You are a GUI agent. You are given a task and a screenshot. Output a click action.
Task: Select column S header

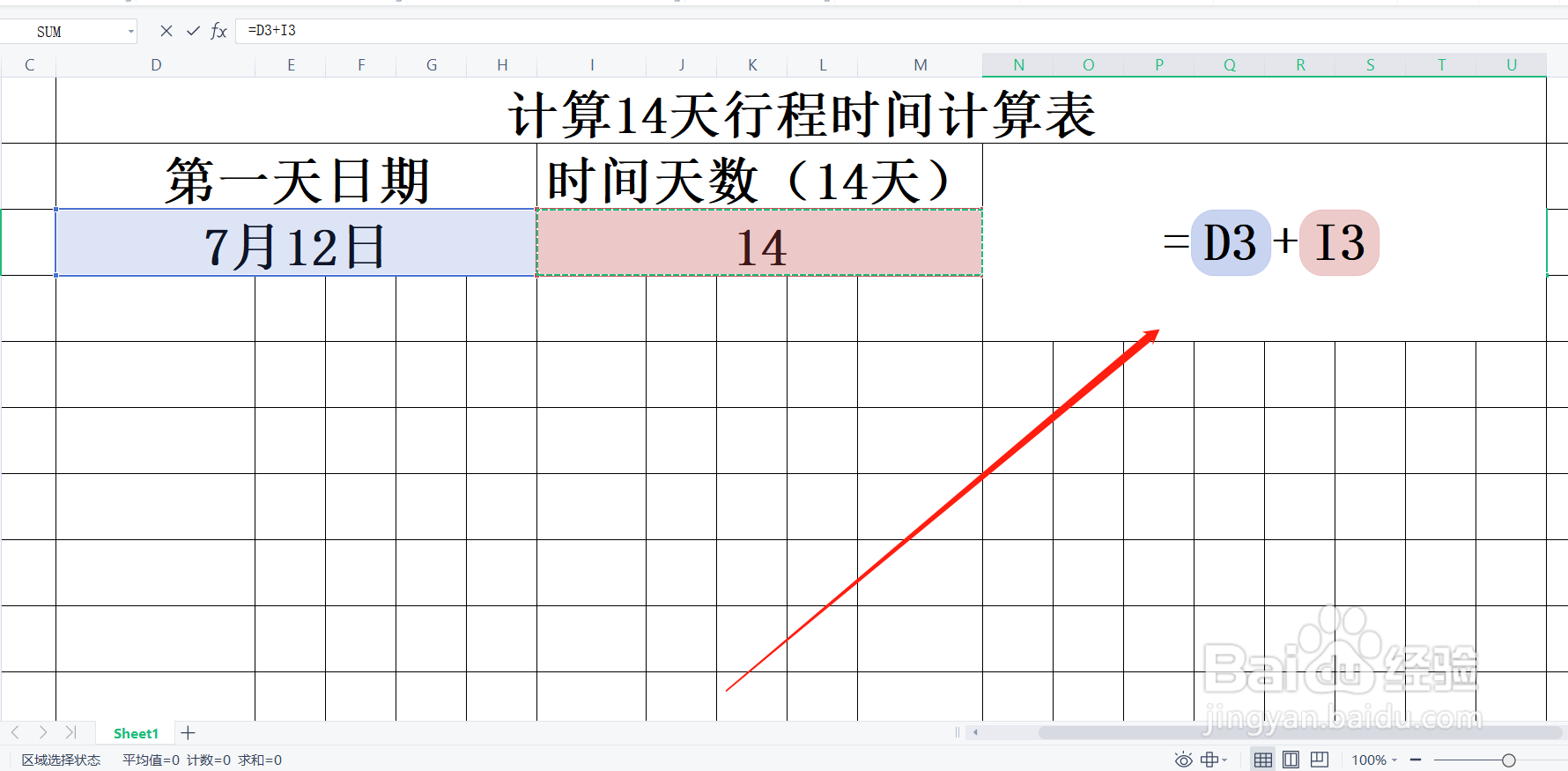(x=1371, y=65)
